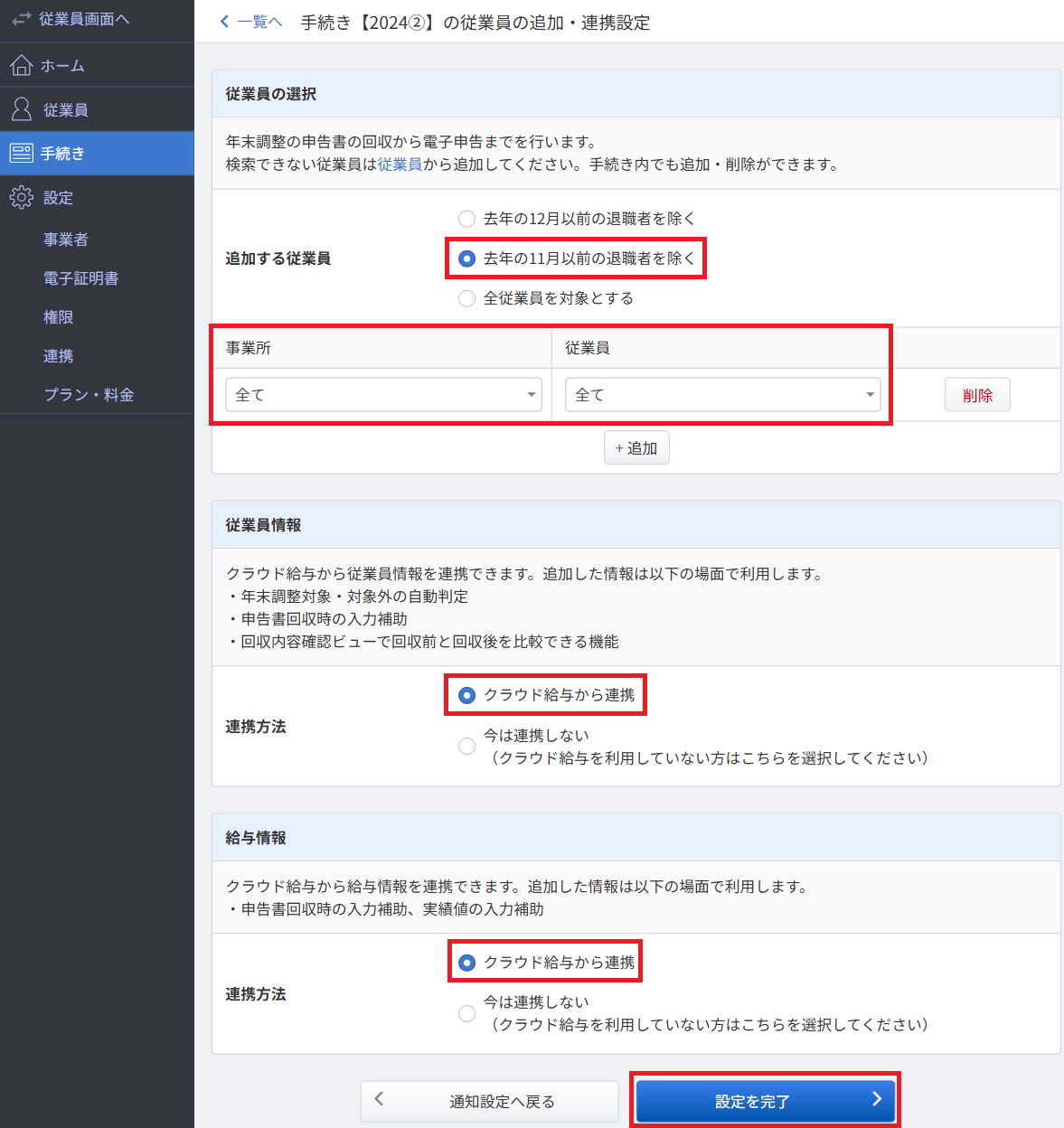
Task: Click the +追加 button to add a row
Action: pyautogui.click(x=636, y=447)
